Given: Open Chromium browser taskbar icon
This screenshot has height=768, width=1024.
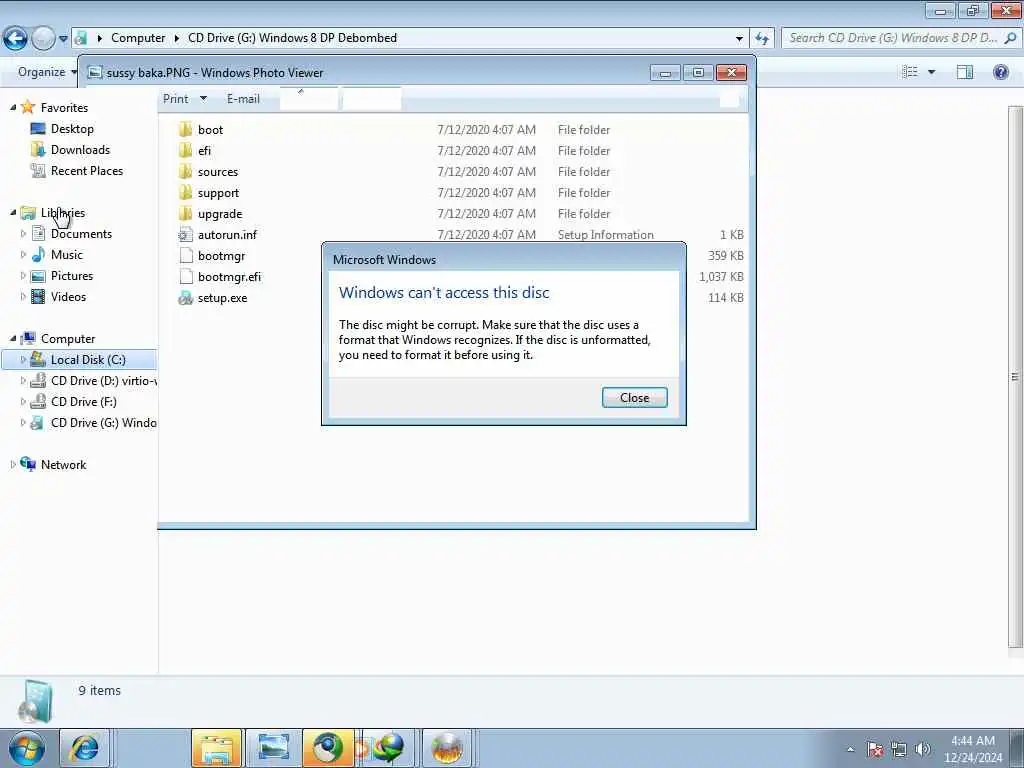Looking at the screenshot, I should tap(328, 748).
